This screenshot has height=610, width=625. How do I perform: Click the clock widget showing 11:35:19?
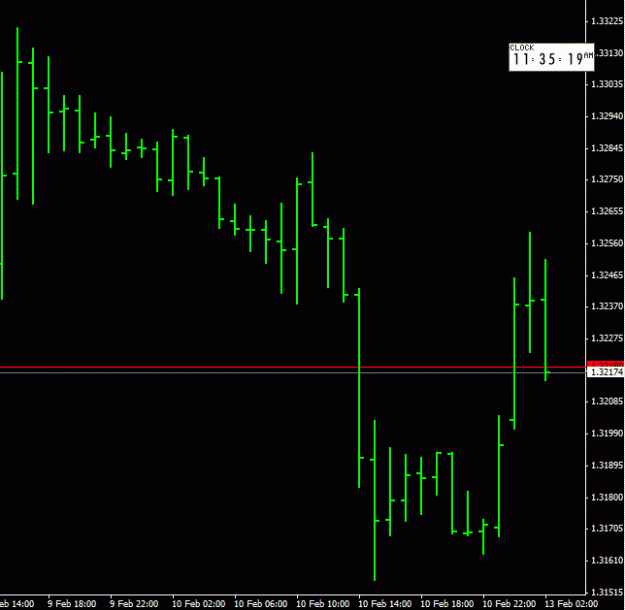click(551, 57)
